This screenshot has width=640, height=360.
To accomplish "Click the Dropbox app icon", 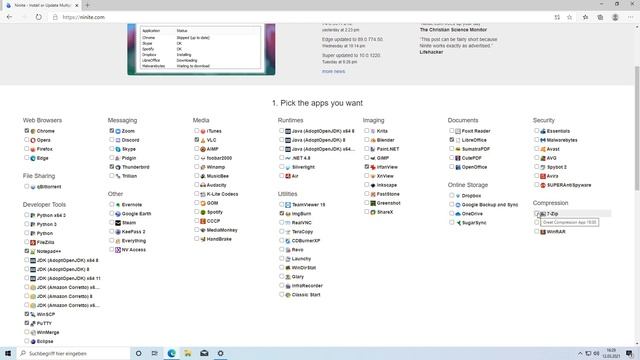I will click(458, 196).
